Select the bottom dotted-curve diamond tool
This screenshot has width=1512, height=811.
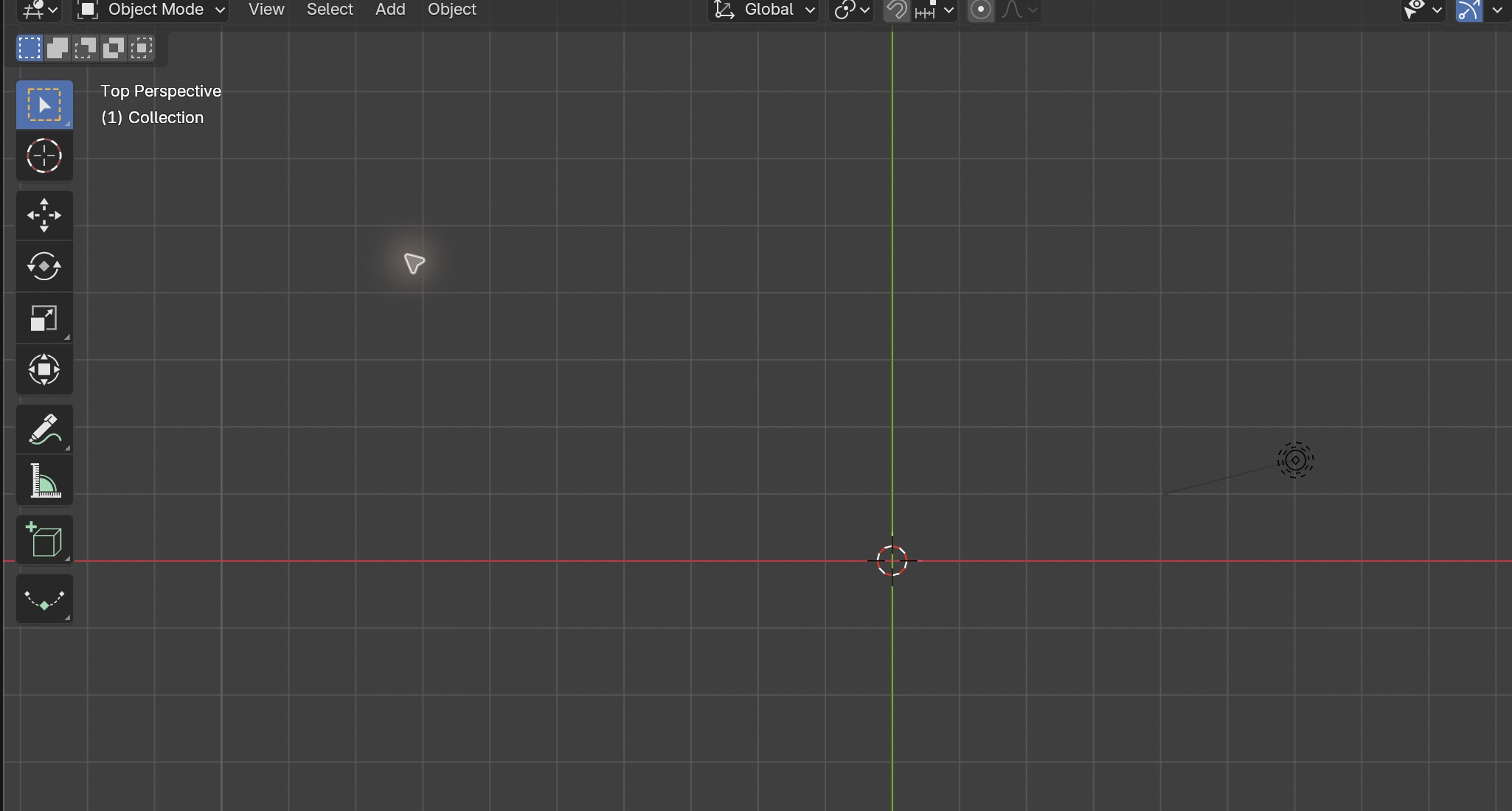pos(44,599)
